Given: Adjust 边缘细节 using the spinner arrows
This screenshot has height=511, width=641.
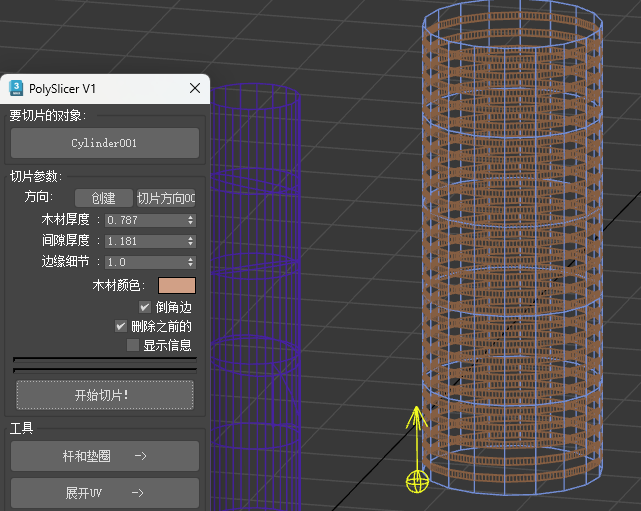Looking at the screenshot, I should pos(191,262).
